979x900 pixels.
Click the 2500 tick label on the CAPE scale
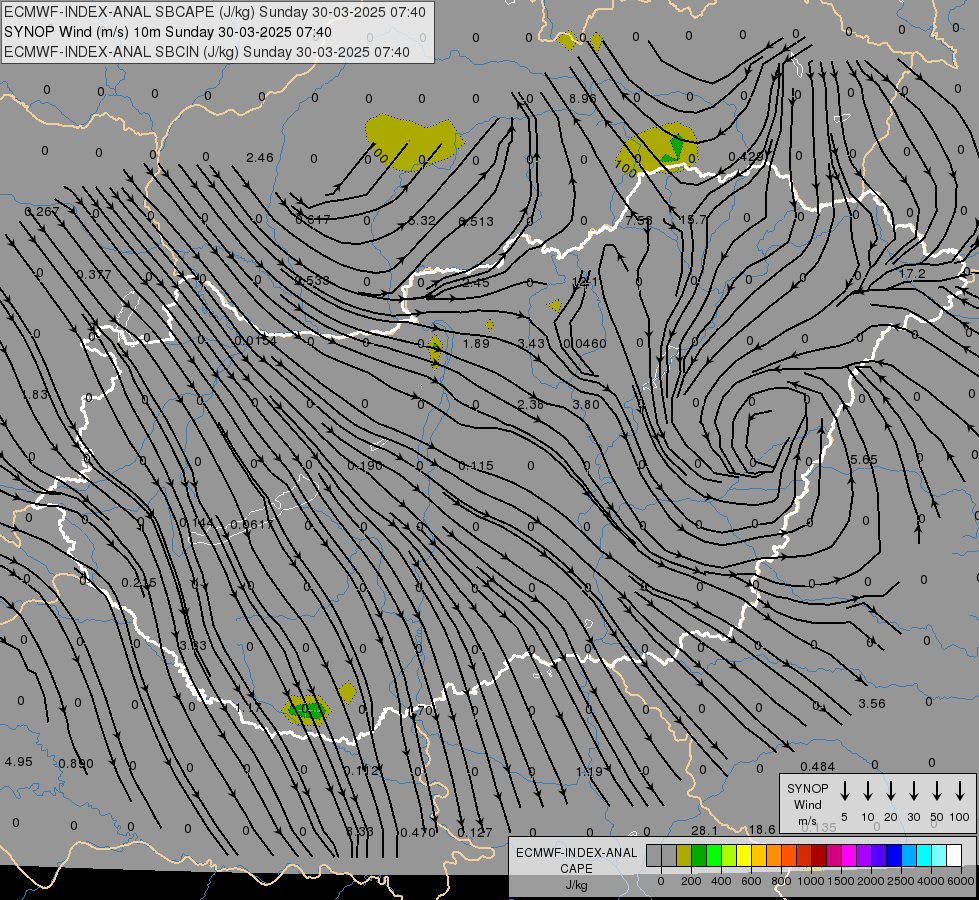(x=901, y=881)
